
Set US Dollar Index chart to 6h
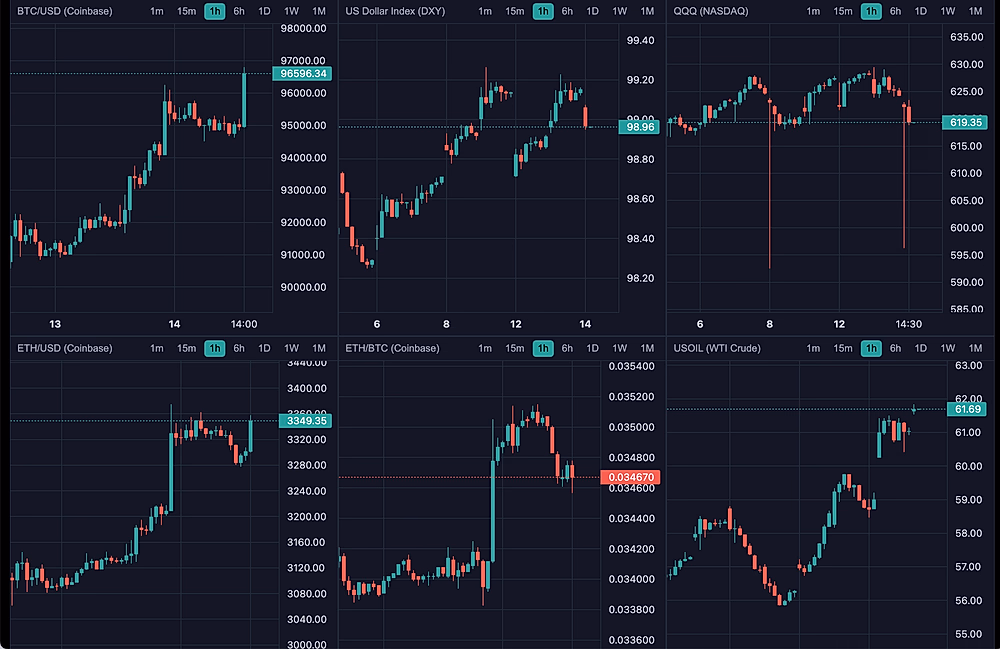(x=567, y=11)
